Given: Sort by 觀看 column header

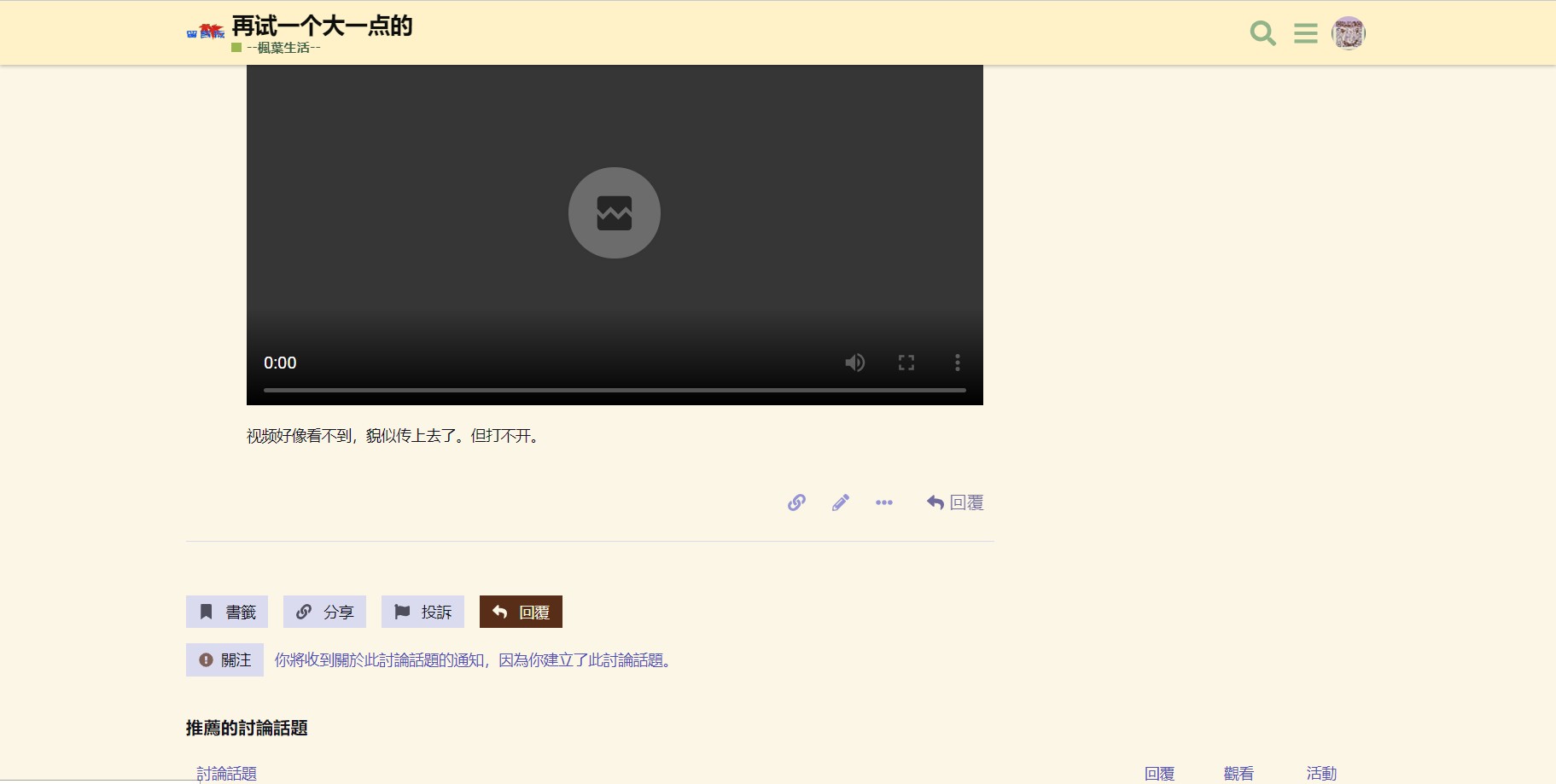Looking at the screenshot, I should click(1238, 774).
